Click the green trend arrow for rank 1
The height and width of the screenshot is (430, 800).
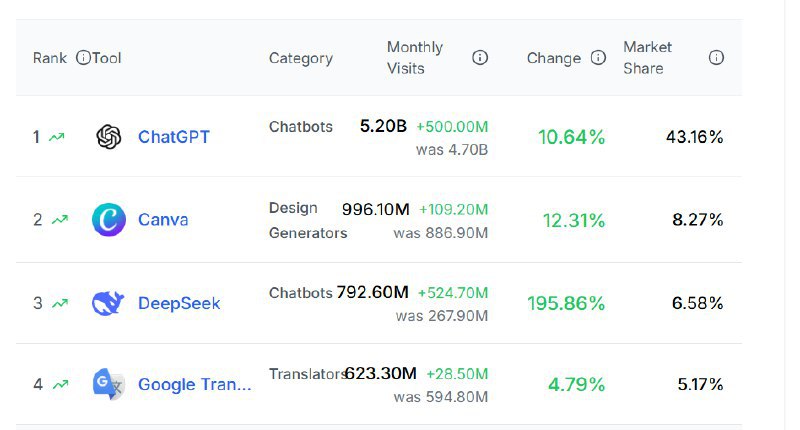point(57,137)
